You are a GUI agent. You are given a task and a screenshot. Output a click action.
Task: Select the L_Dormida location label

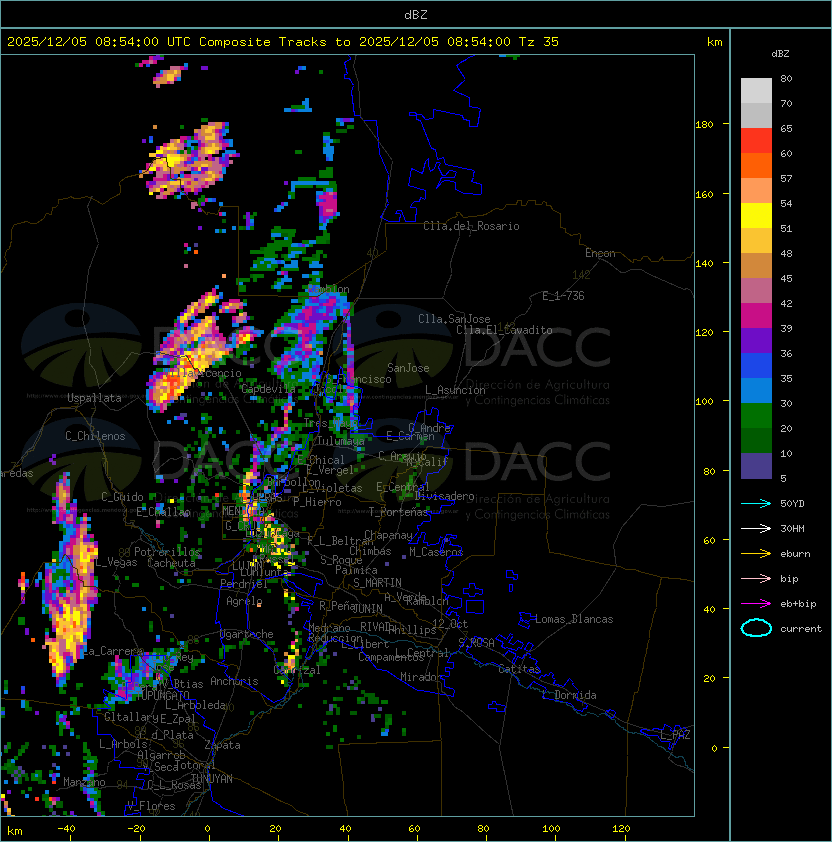[x=569, y=695]
